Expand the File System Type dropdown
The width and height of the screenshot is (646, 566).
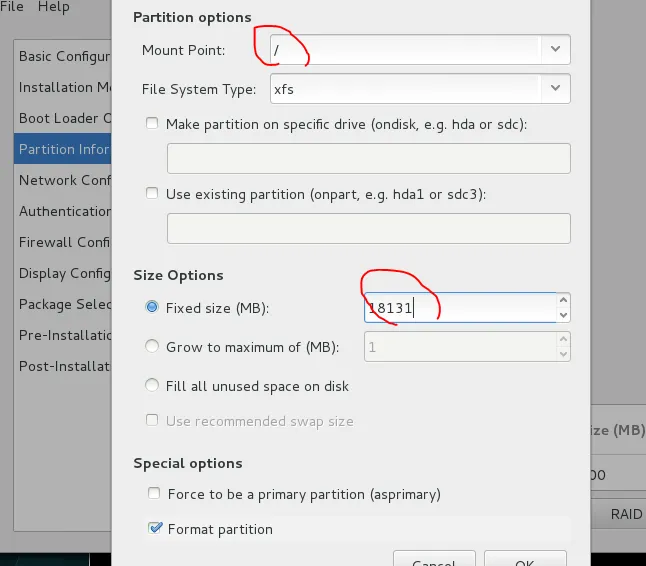click(x=556, y=89)
